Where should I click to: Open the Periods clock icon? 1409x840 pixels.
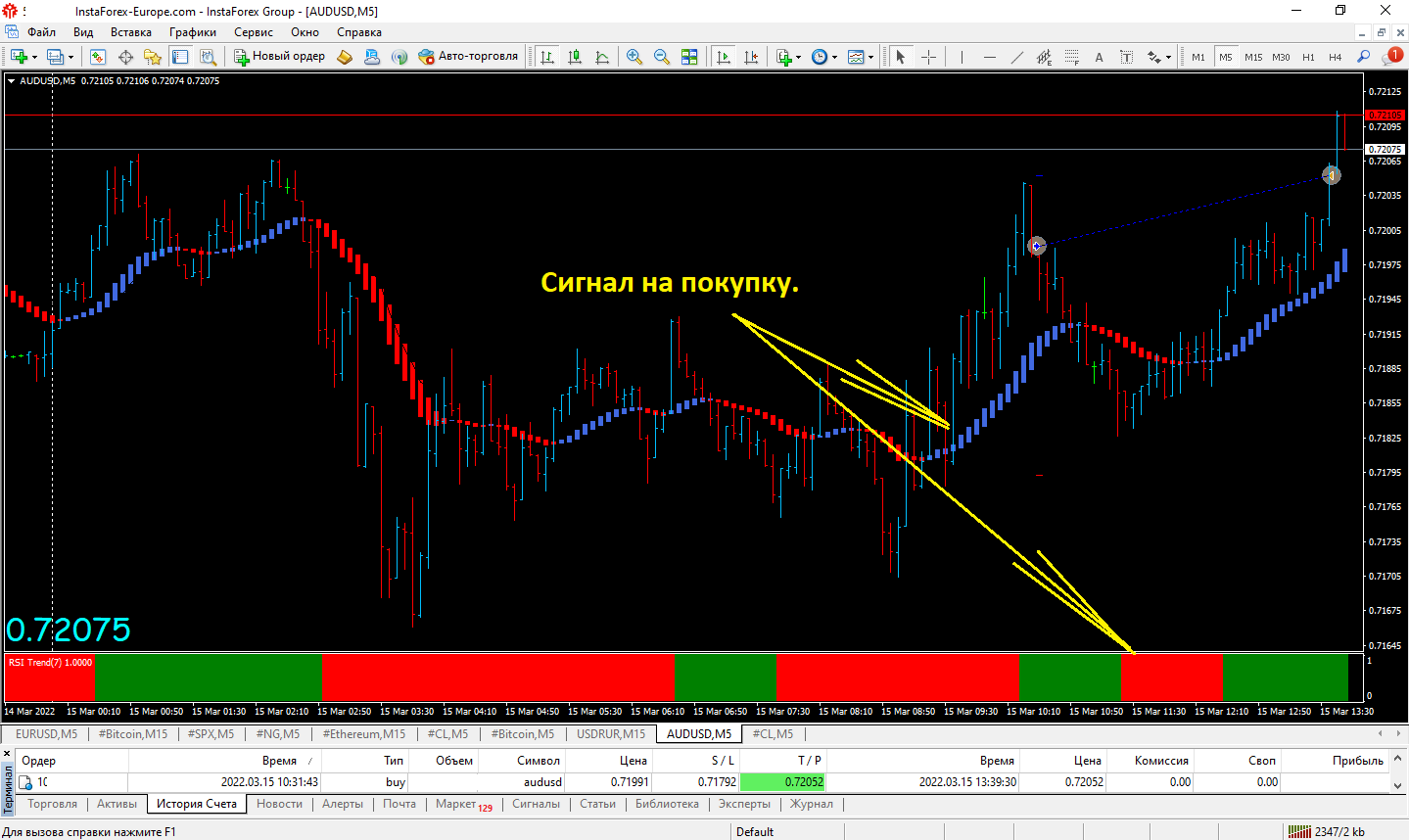pos(820,57)
